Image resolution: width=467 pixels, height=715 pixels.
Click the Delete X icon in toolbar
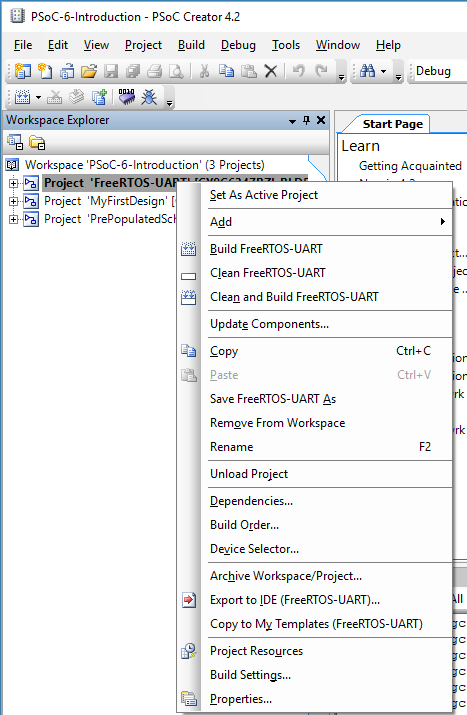[x=271, y=71]
